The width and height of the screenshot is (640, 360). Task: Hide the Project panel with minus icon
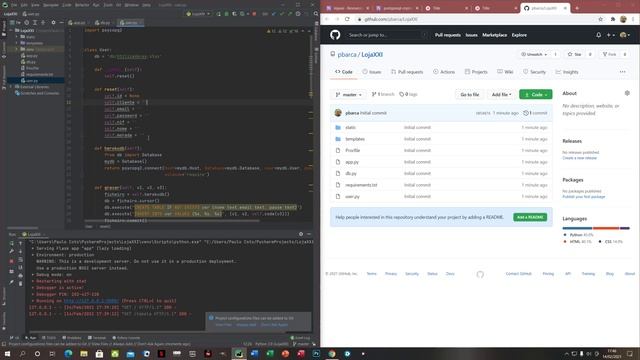point(61,22)
